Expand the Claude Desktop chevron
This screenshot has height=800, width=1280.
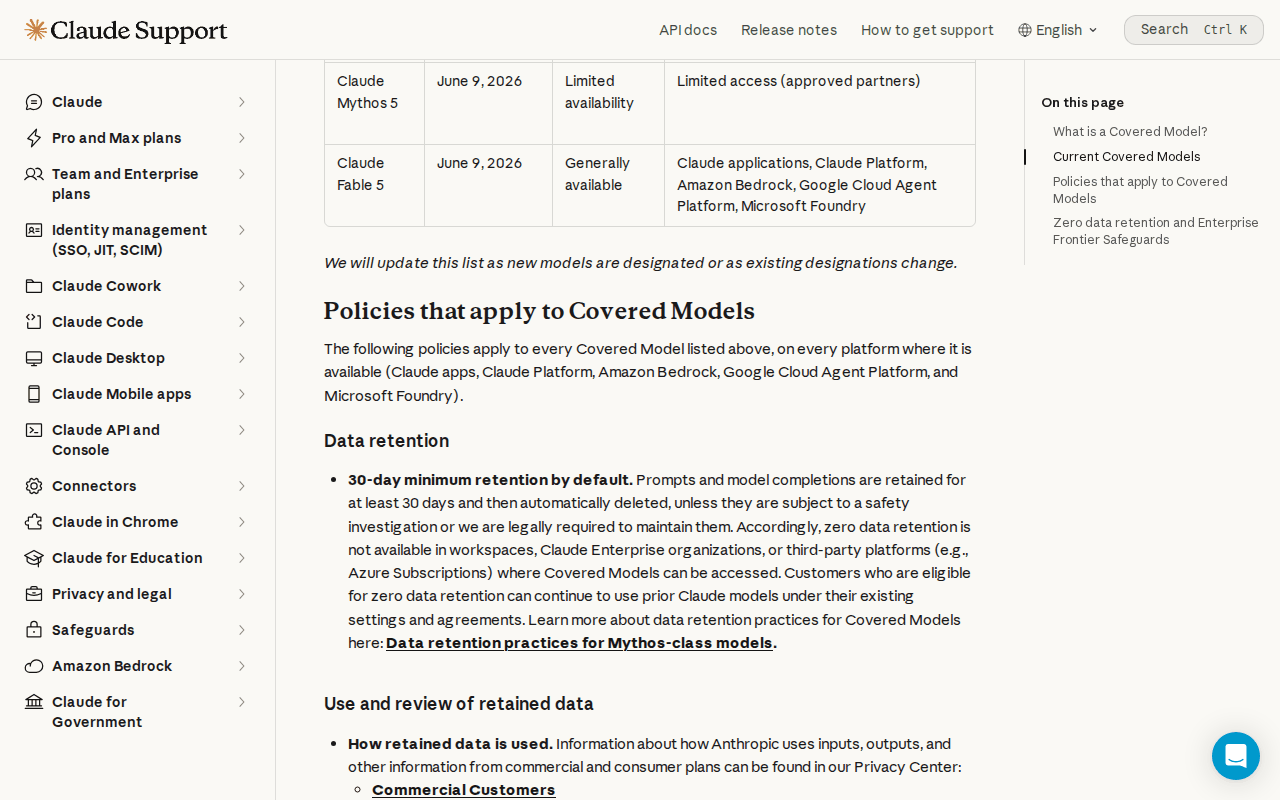coord(241,358)
